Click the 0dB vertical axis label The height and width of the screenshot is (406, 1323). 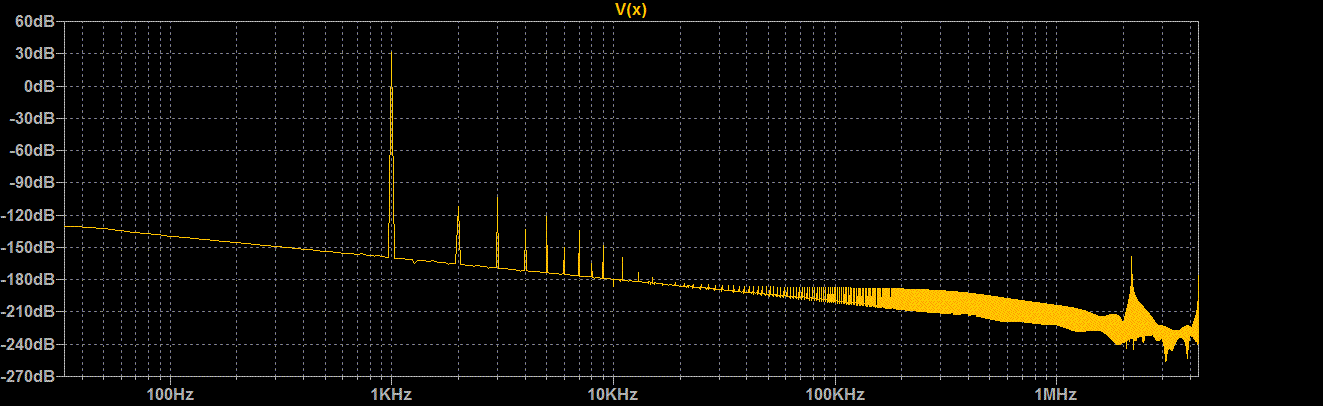coord(39,86)
